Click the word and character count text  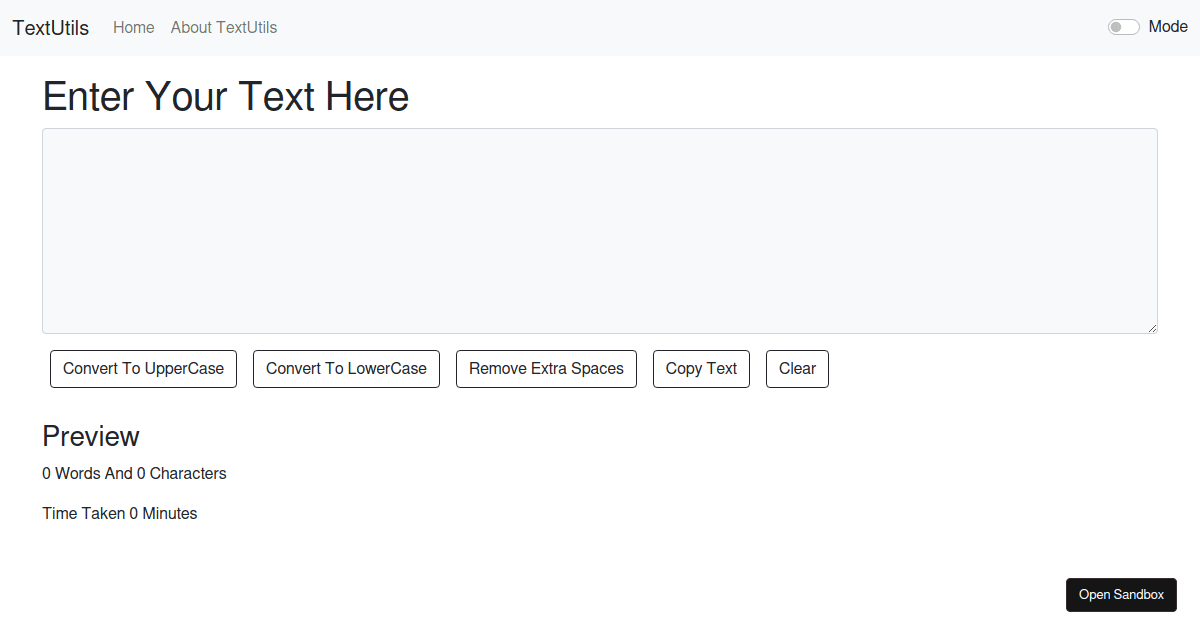(134, 473)
